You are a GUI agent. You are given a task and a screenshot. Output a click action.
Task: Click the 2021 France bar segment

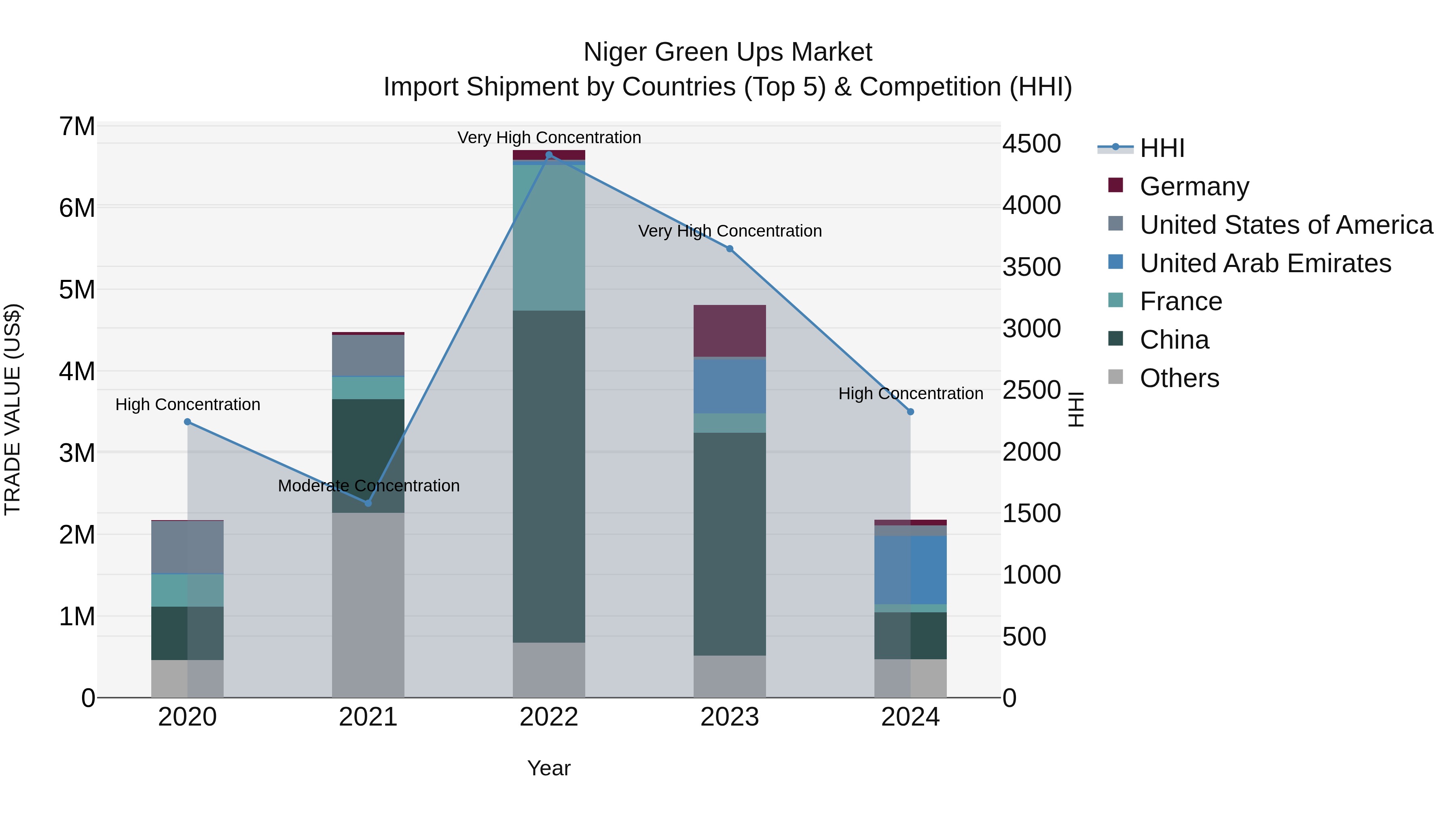click(368, 388)
